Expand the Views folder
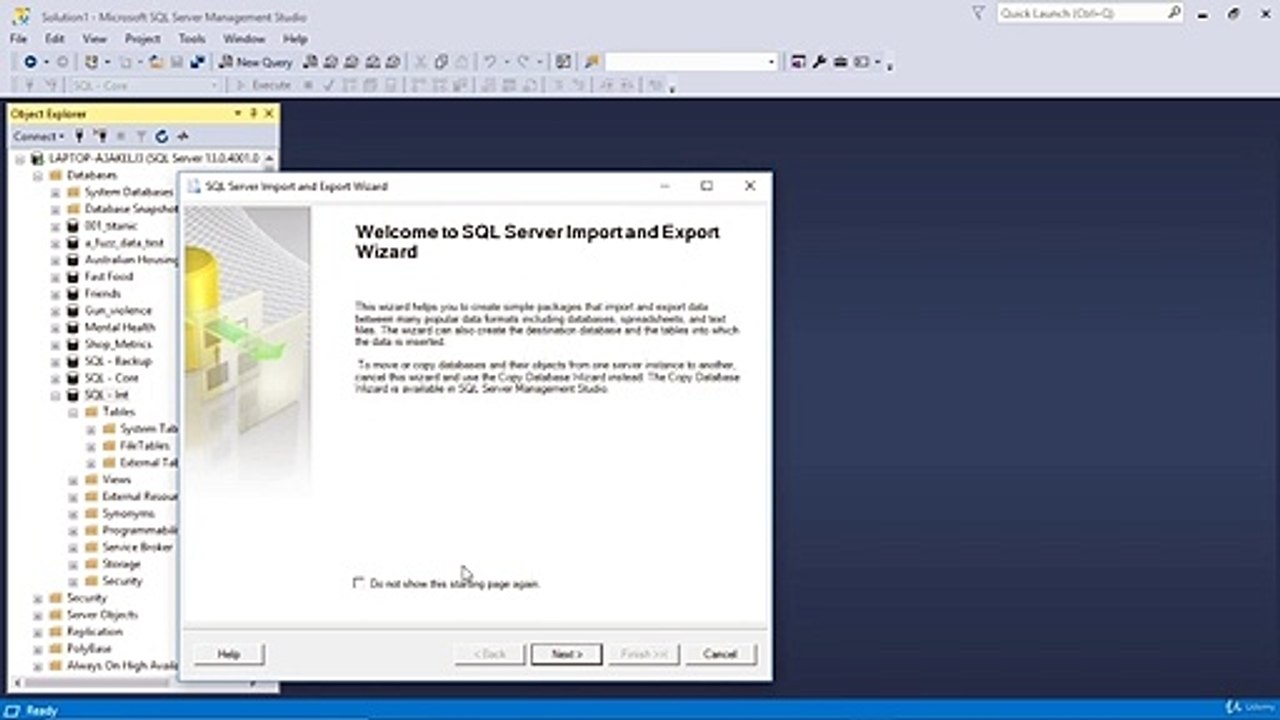 (x=74, y=480)
